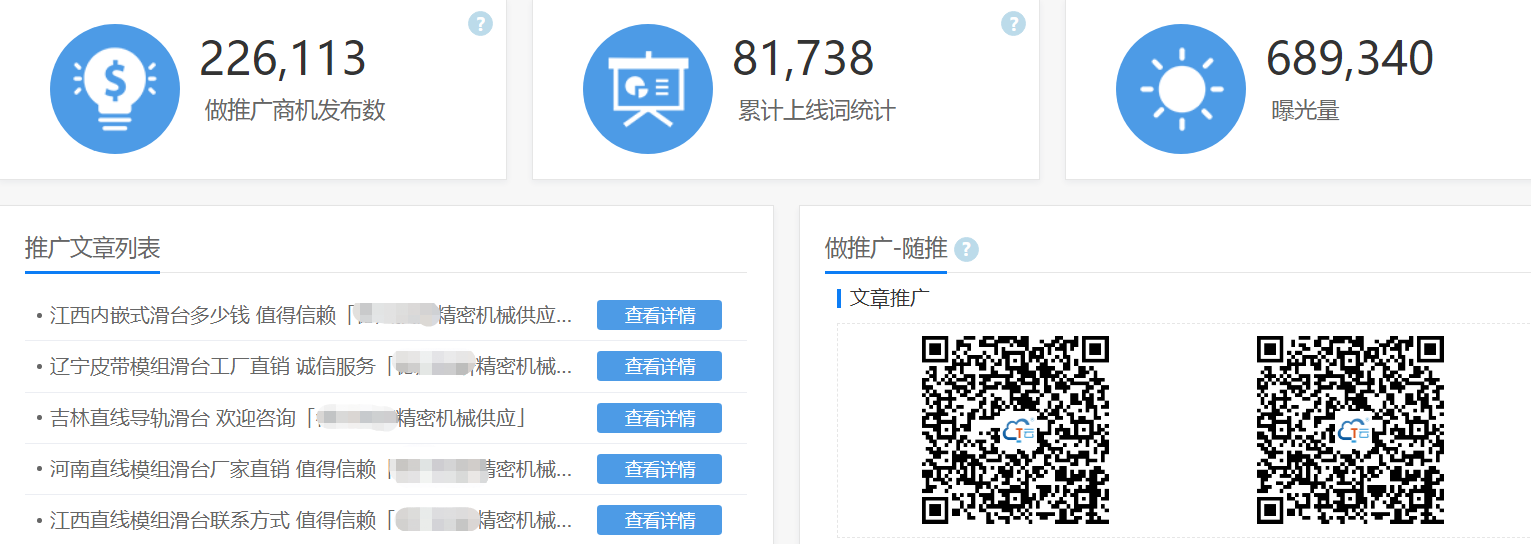The height and width of the screenshot is (544, 1531).
Task: View details for 河南直线模组滑台厂家直销 article
Action: tap(659, 469)
